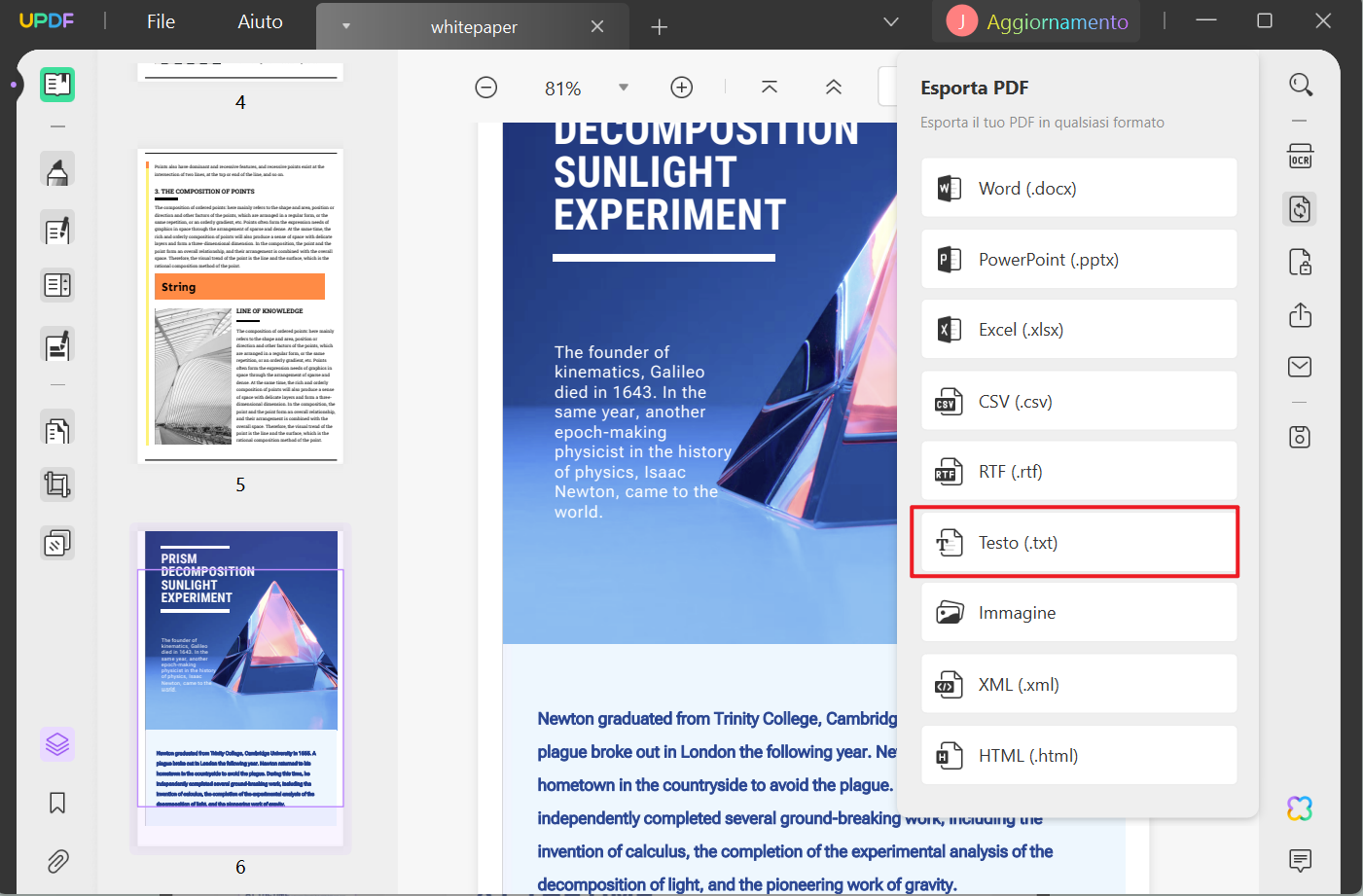Export to Word (.docx)

pos(1079,188)
